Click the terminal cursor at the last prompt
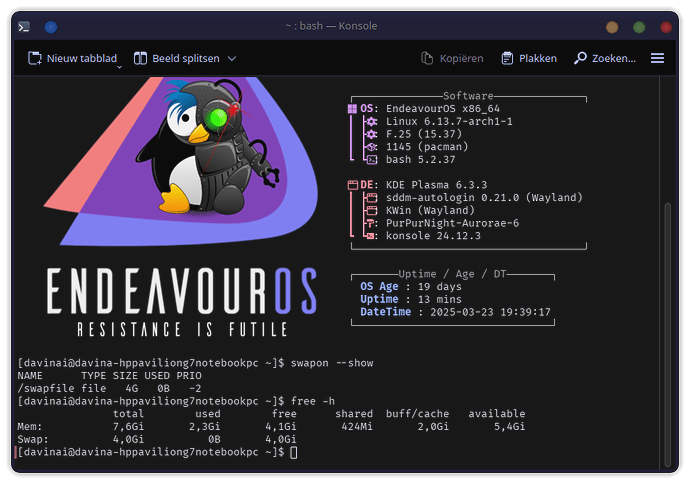690x483 pixels. pos(294,452)
